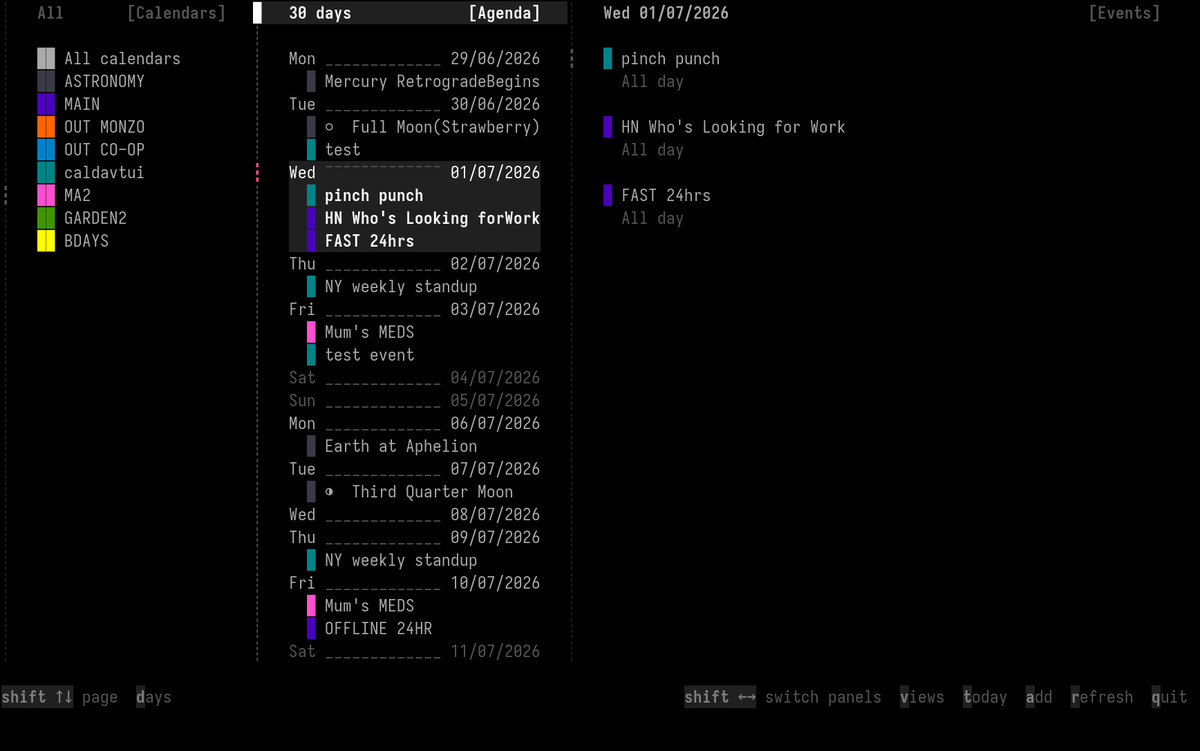Click the 'refresh' shortcut in footer
This screenshot has height=751, width=1200.
point(1102,697)
